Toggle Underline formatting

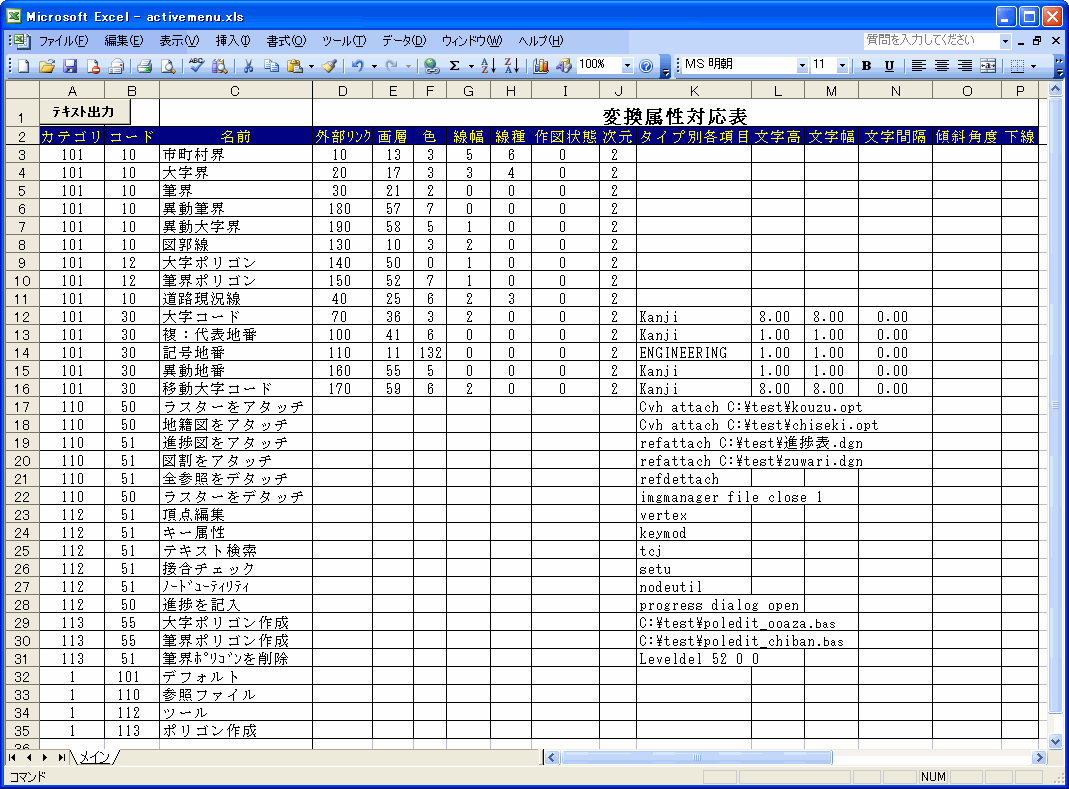click(888, 66)
